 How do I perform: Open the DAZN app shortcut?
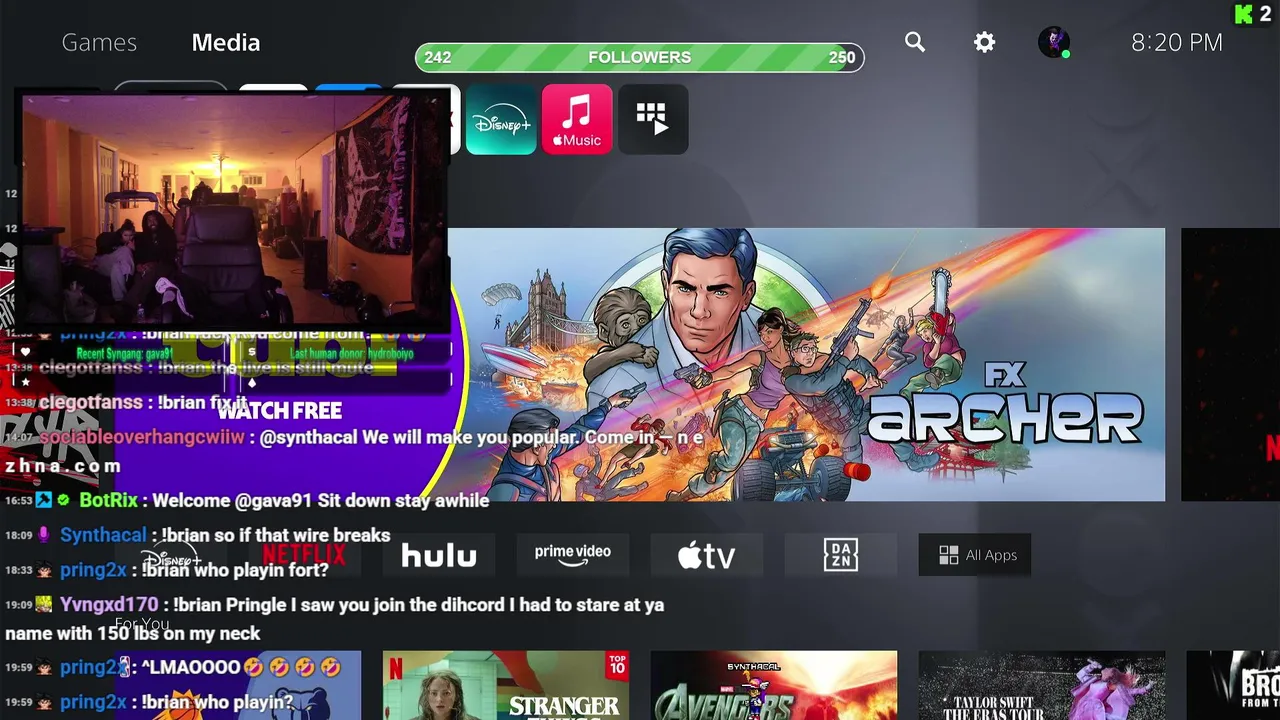coord(841,555)
